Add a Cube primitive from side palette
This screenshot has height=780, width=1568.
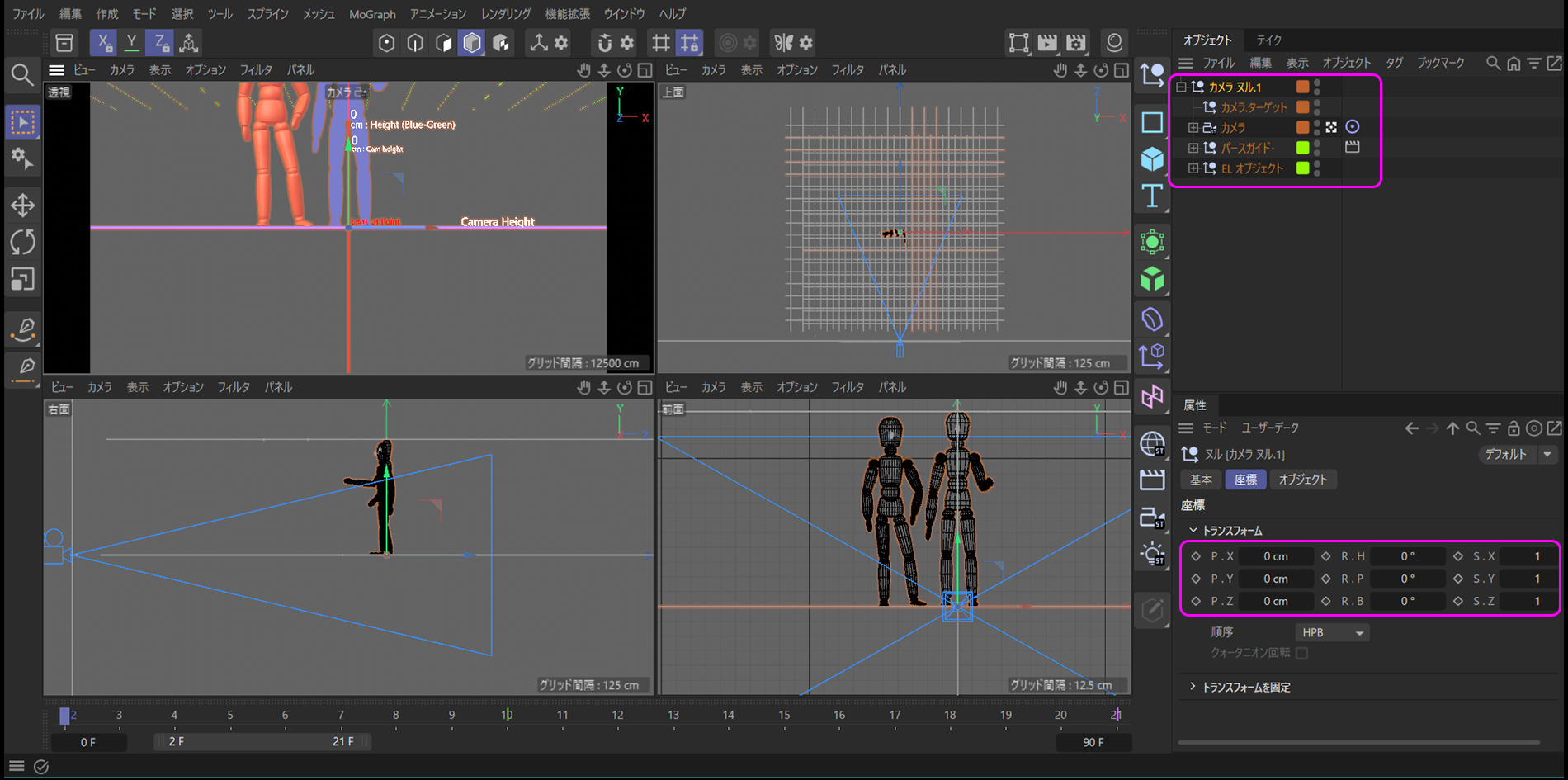click(1152, 158)
